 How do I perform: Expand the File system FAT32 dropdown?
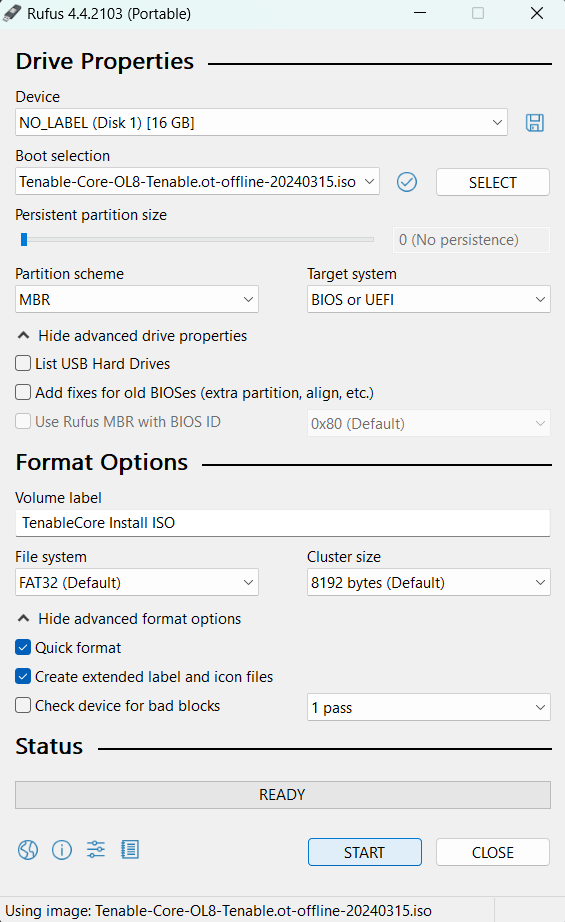pos(136,582)
